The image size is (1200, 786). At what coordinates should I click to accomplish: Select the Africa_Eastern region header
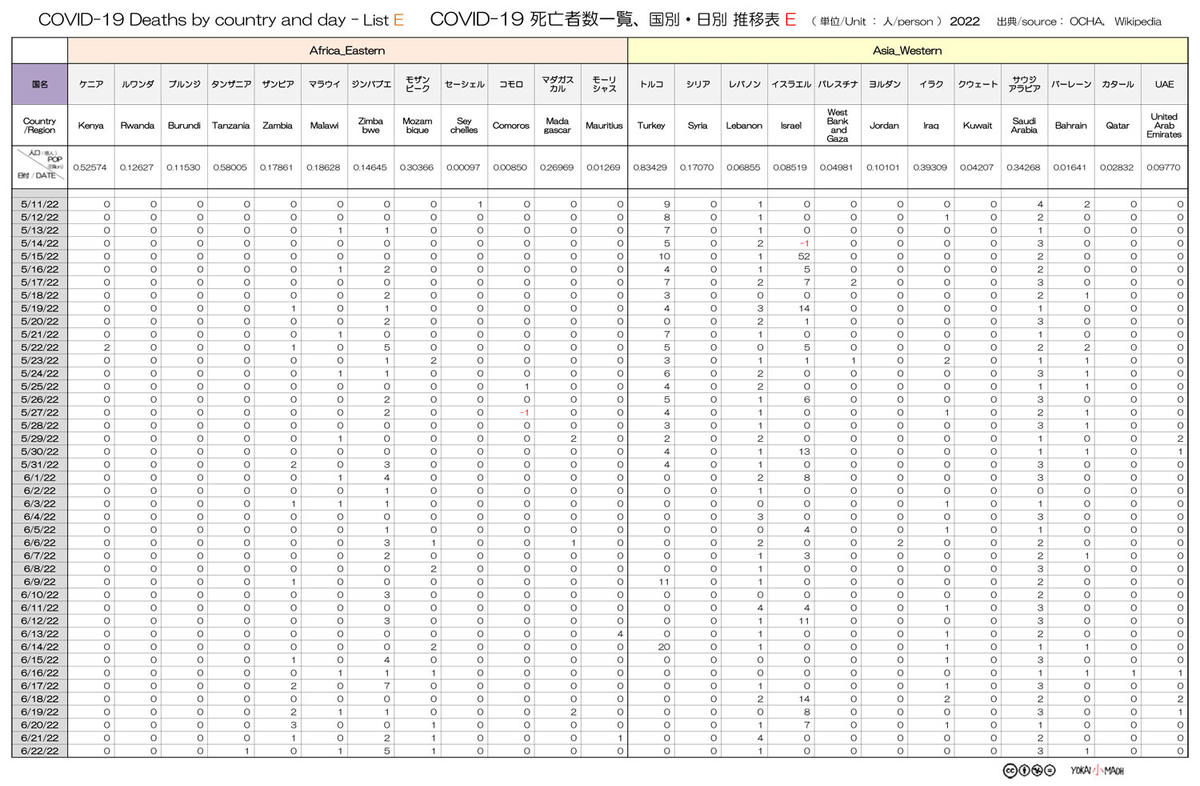348,49
